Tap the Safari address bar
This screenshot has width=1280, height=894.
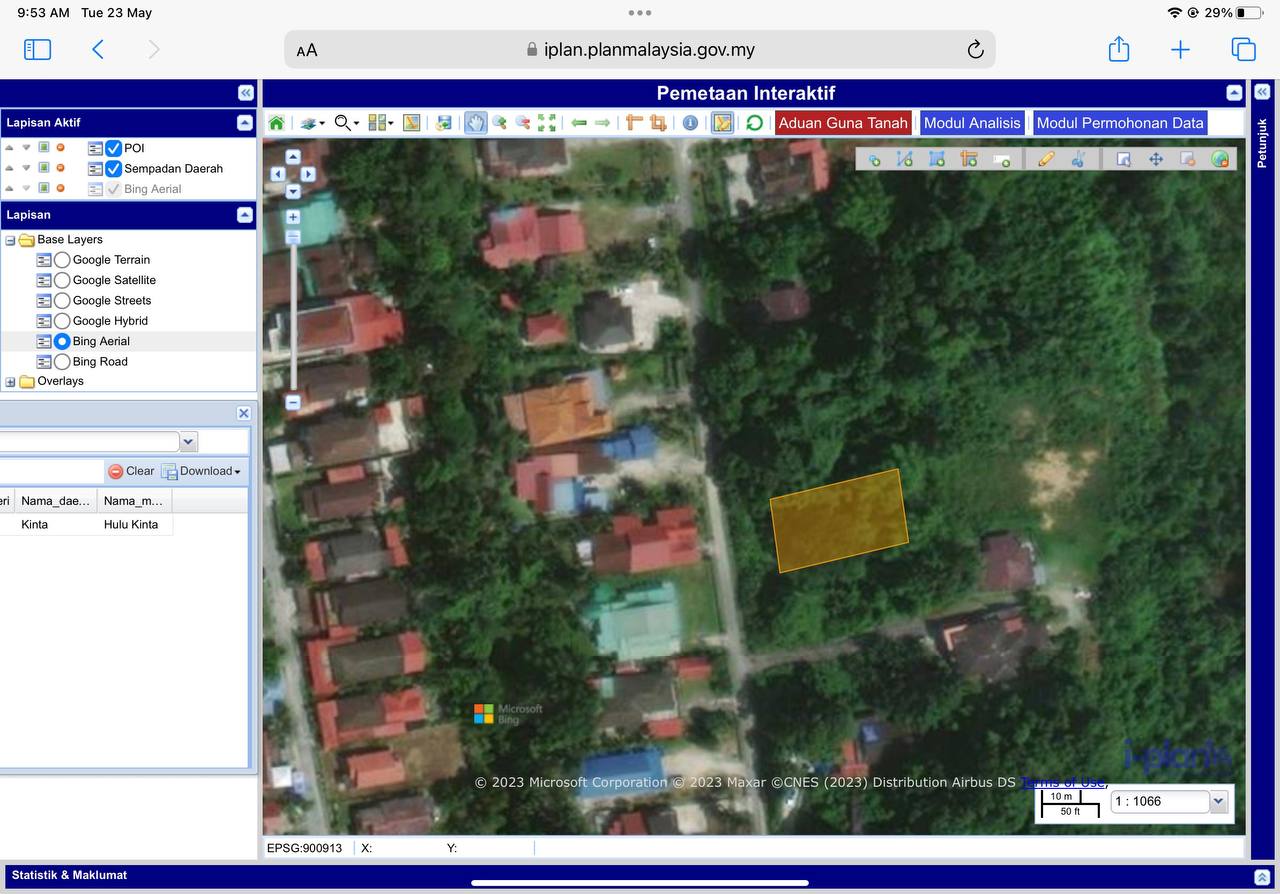pyautogui.click(x=640, y=50)
